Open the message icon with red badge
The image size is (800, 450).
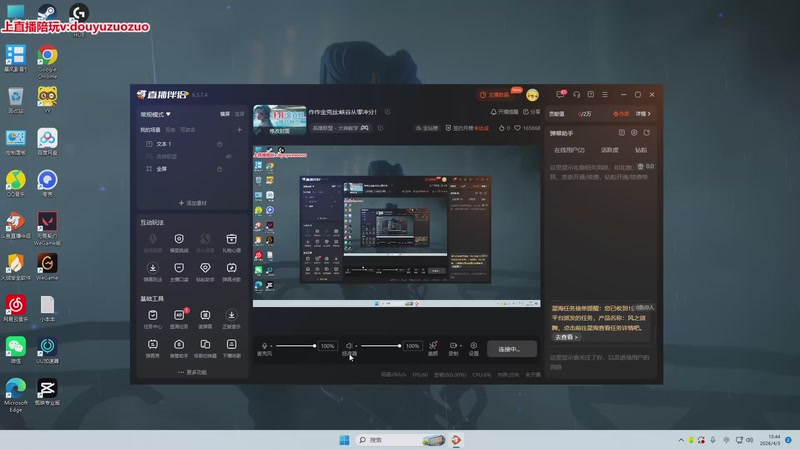pyautogui.click(x=561, y=94)
